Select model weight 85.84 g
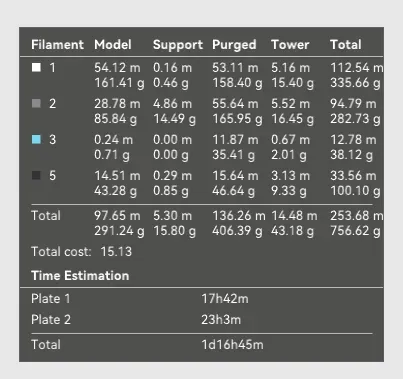 [x=115, y=119]
